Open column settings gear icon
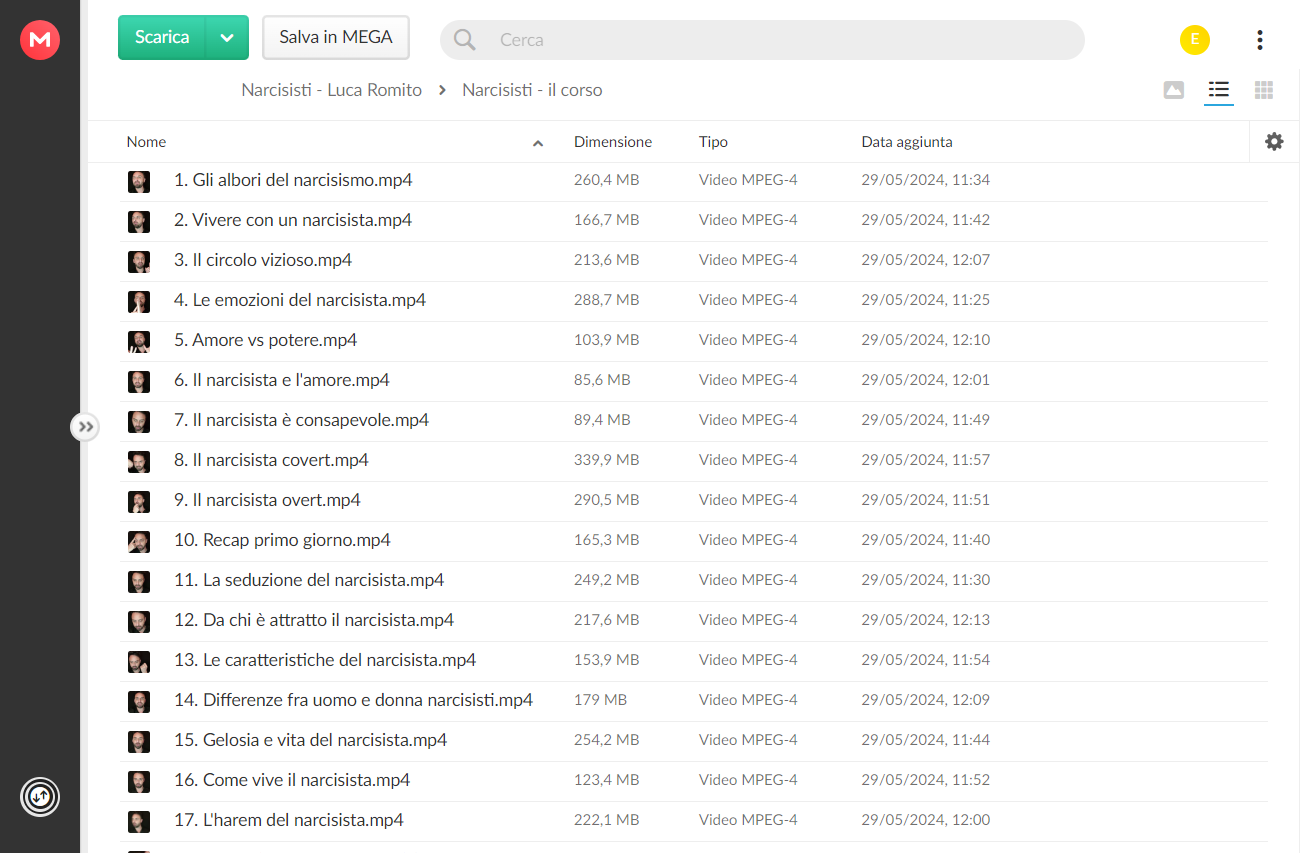 click(x=1274, y=142)
